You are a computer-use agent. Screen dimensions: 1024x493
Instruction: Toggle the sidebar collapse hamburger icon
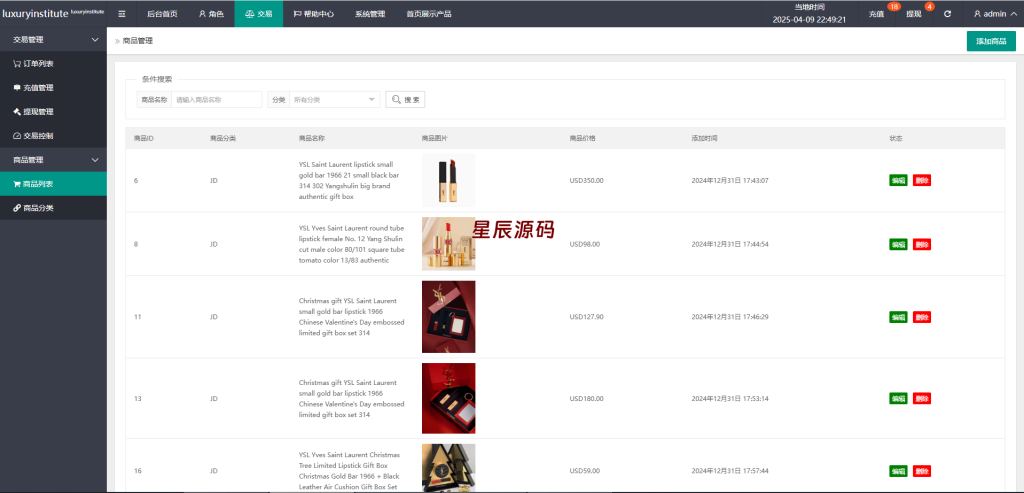pos(121,14)
